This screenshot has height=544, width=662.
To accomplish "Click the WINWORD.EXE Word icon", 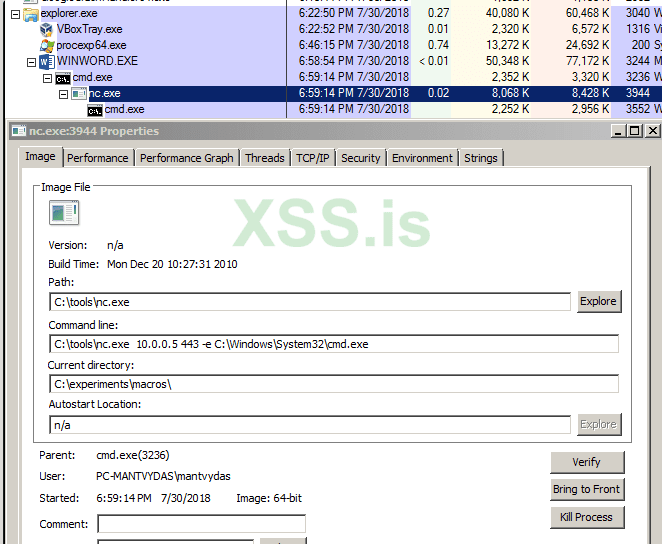I will pyautogui.click(x=47, y=62).
